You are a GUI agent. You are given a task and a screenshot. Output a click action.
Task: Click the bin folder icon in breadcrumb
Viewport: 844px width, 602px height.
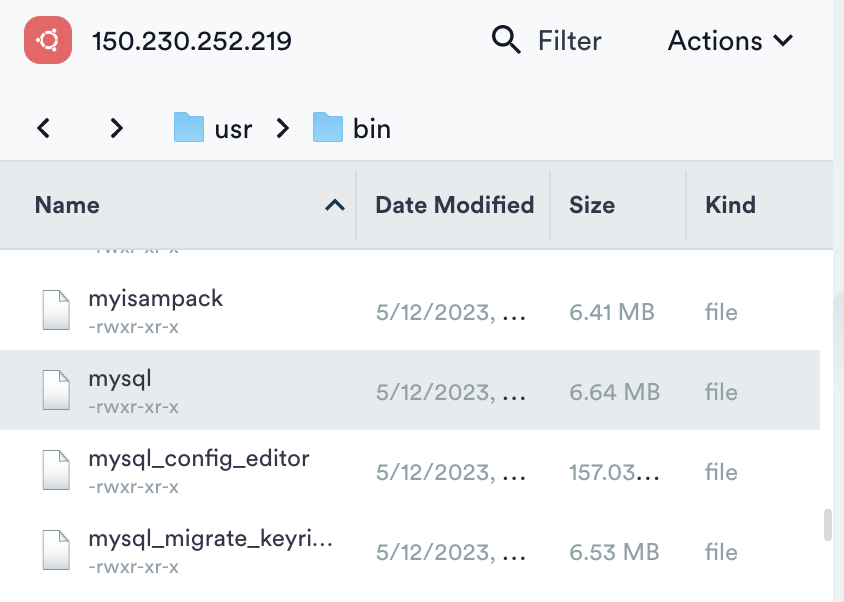[x=328, y=127]
